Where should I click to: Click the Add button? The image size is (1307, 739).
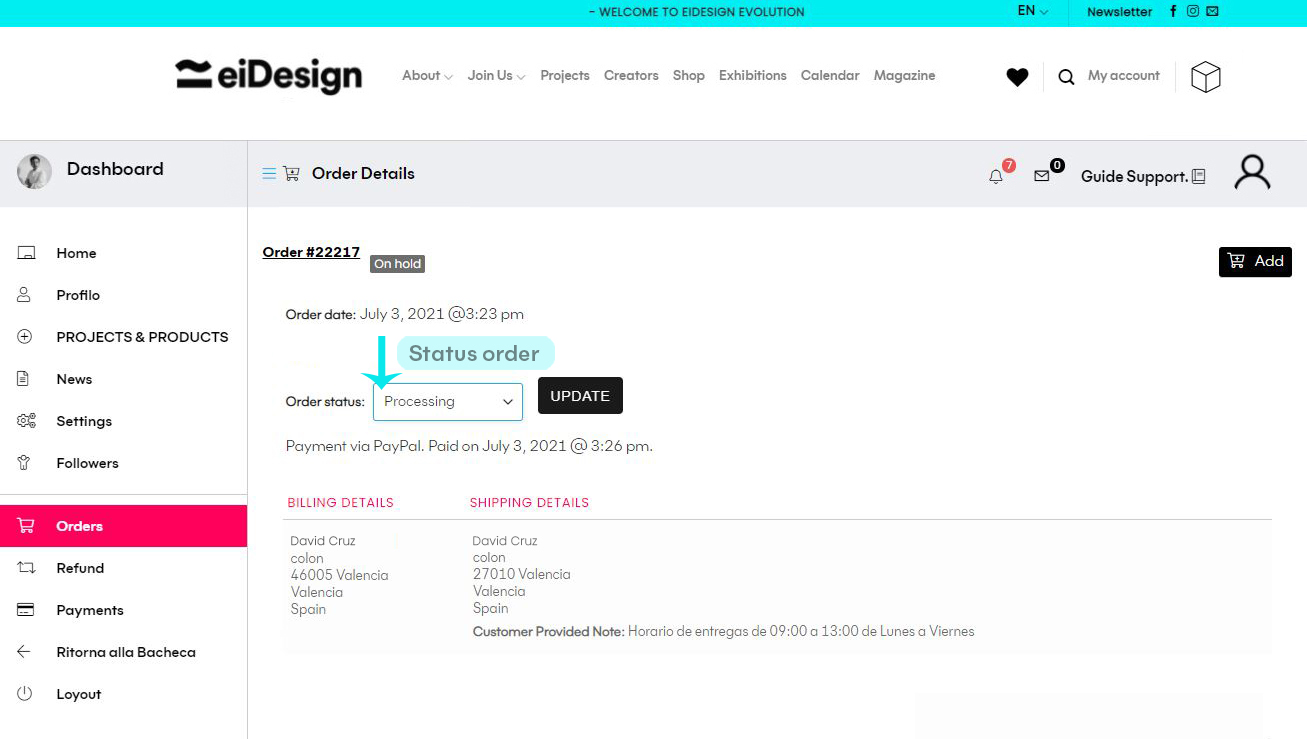pyautogui.click(x=1255, y=262)
